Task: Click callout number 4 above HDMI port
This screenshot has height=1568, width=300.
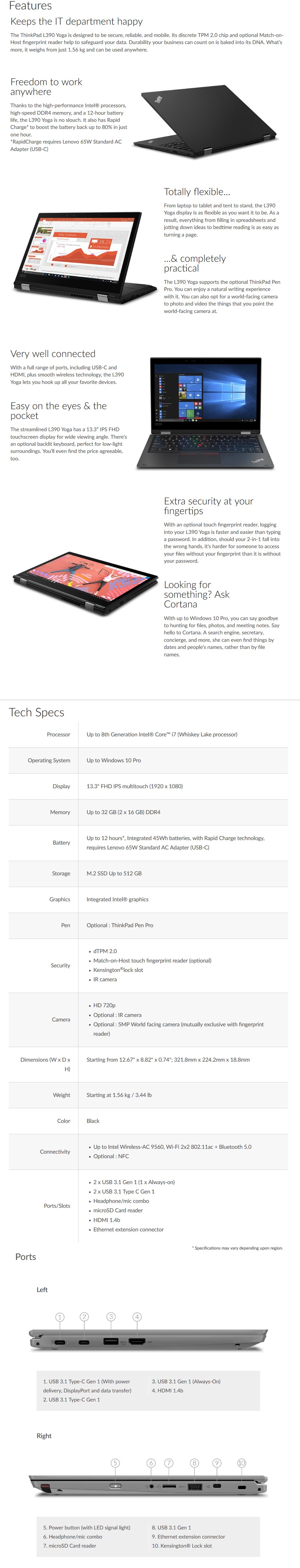Action: point(137,1317)
